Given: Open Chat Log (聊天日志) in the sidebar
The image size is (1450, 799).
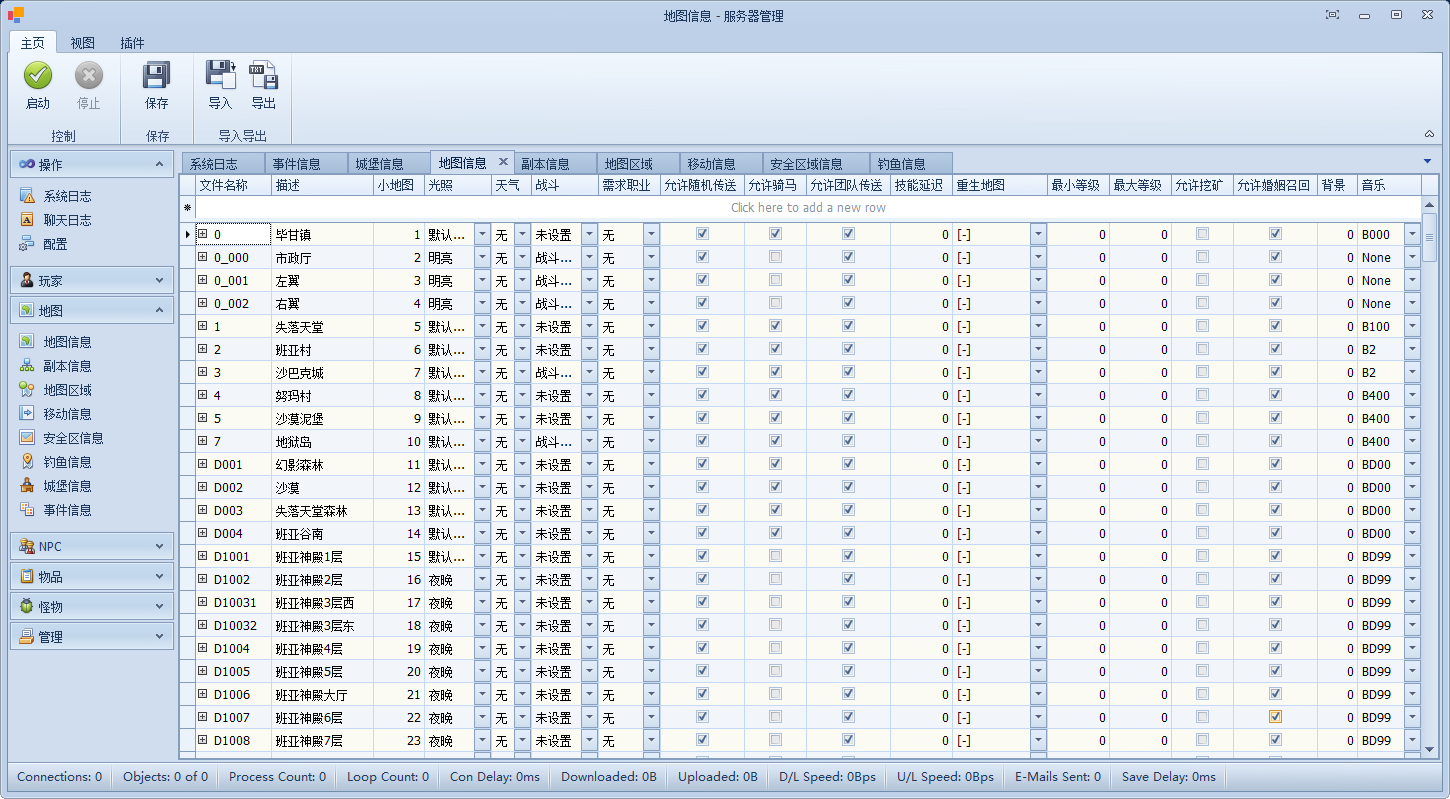Looking at the screenshot, I should click(67, 220).
